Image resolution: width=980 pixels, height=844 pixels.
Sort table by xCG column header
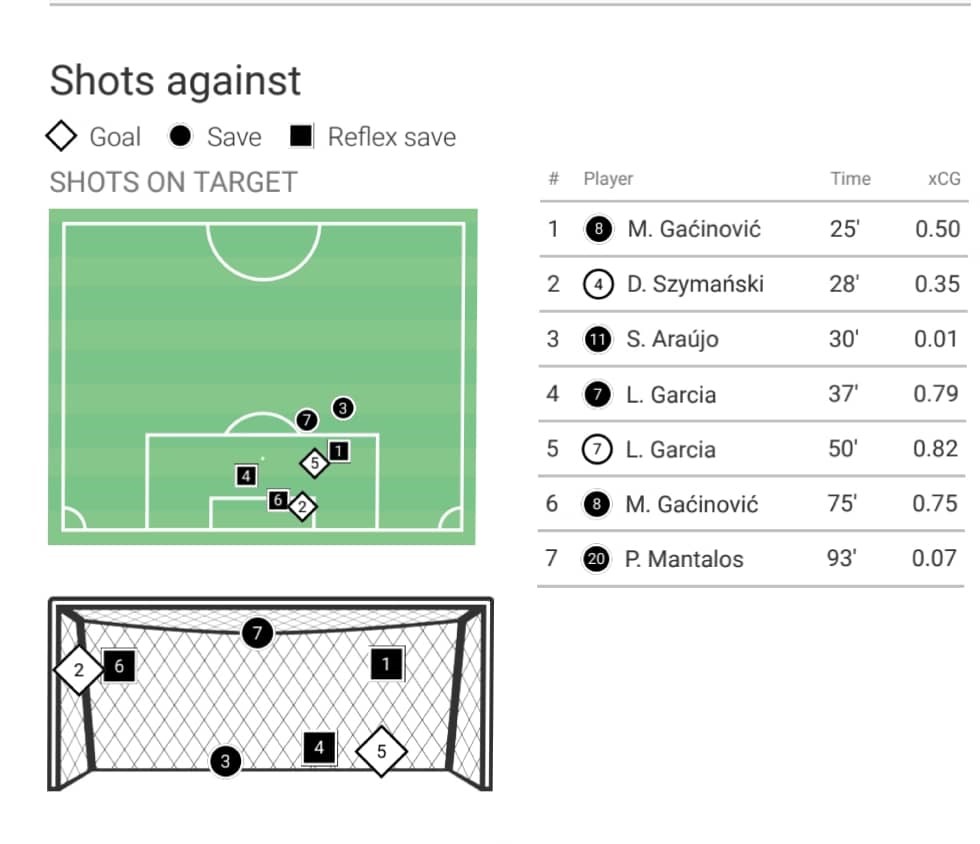point(944,179)
